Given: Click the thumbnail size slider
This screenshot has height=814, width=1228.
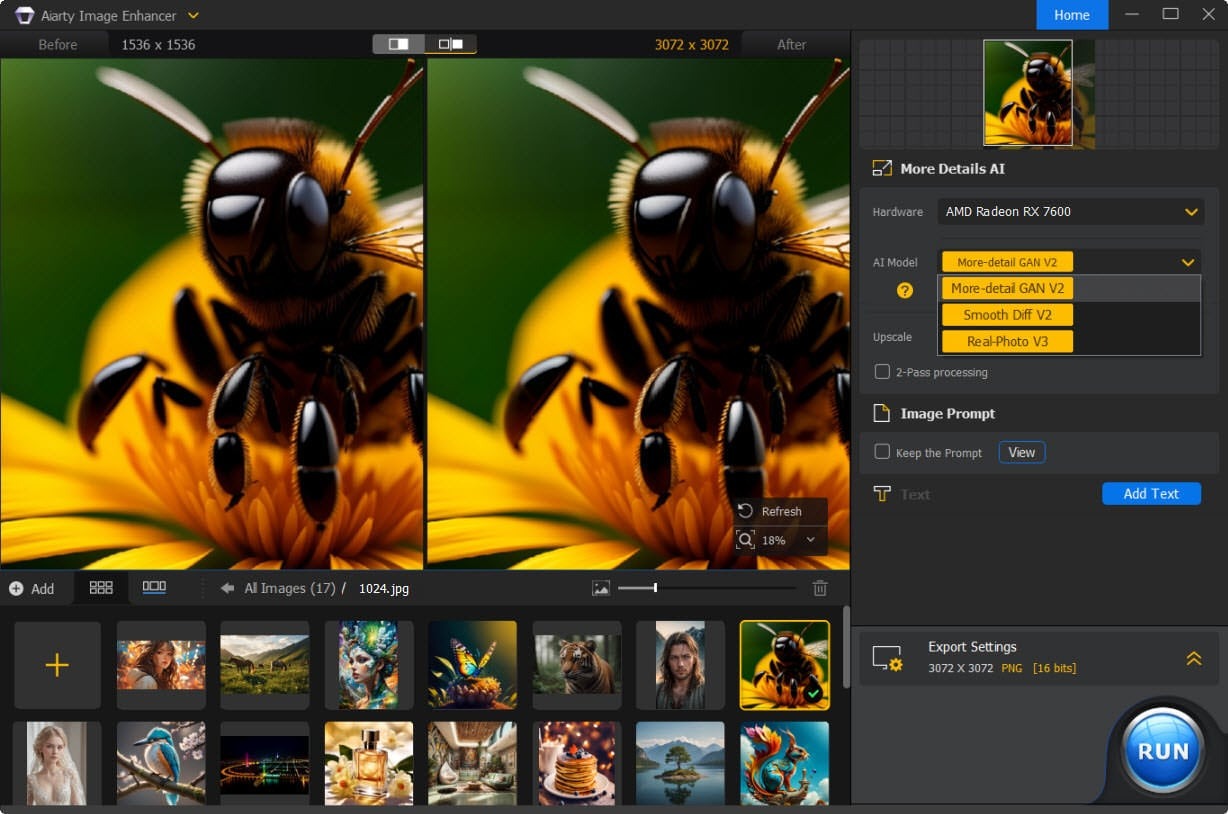Looking at the screenshot, I should tap(655, 588).
